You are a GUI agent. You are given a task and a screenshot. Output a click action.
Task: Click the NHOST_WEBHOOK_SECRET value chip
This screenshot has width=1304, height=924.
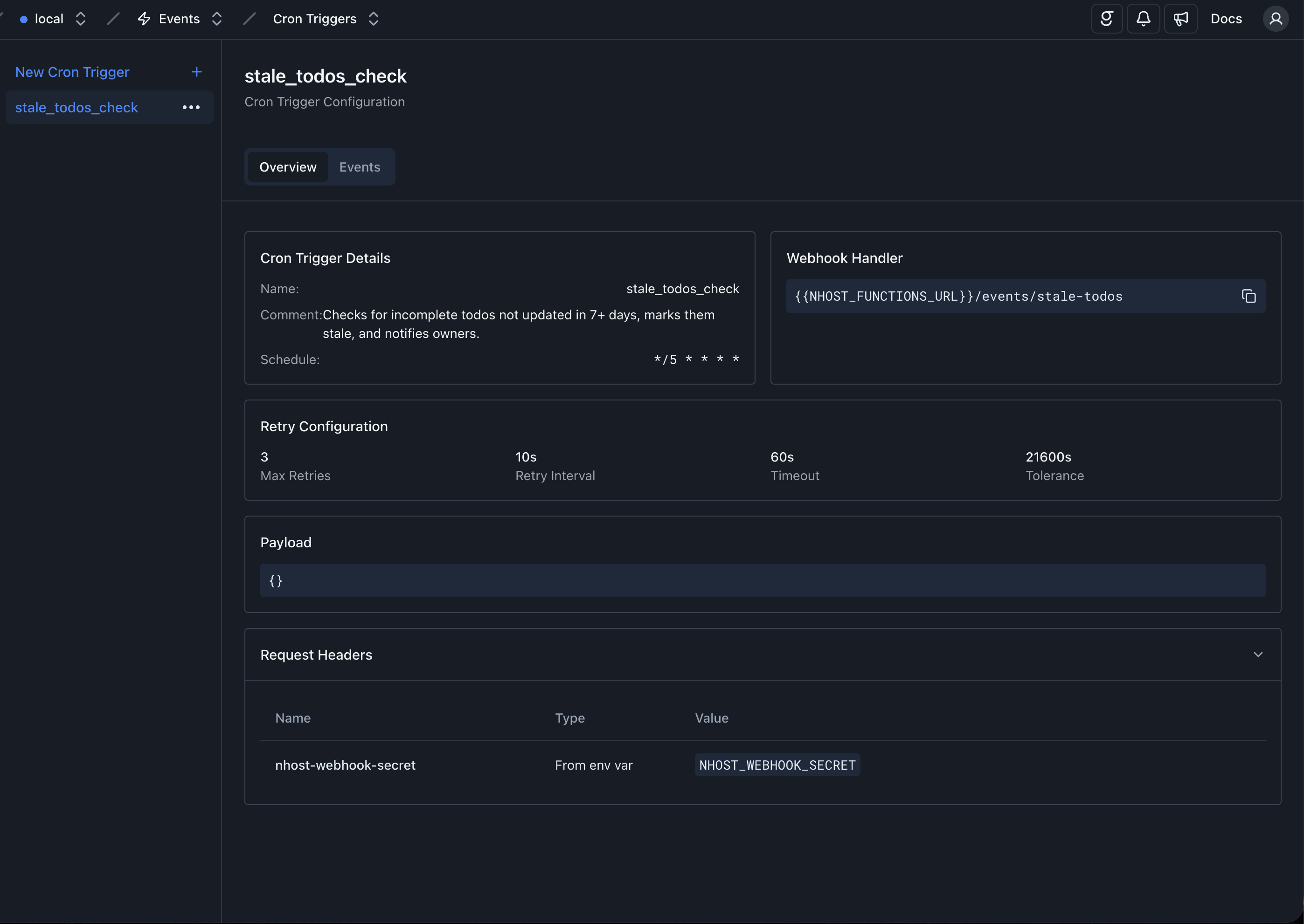tap(777, 765)
